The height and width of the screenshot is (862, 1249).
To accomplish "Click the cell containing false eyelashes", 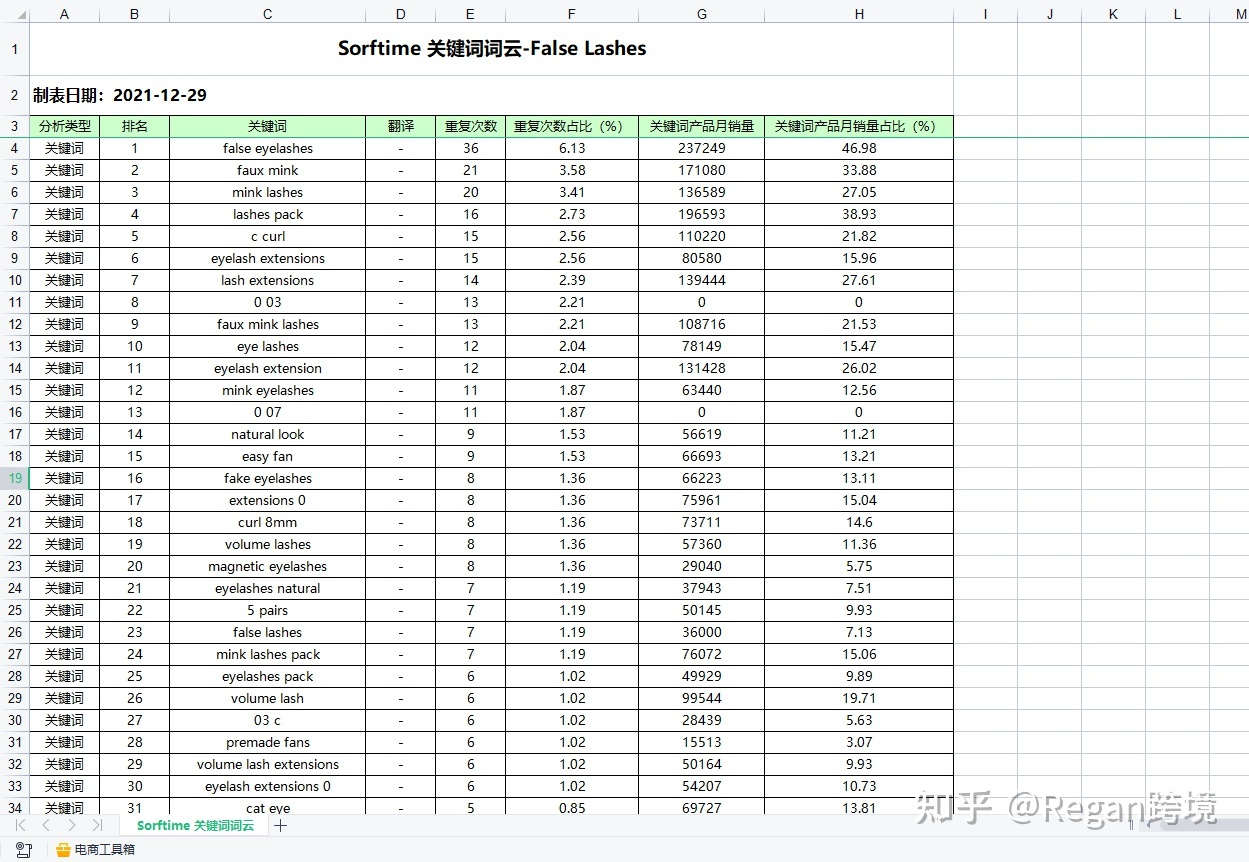I will tap(266, 148).
